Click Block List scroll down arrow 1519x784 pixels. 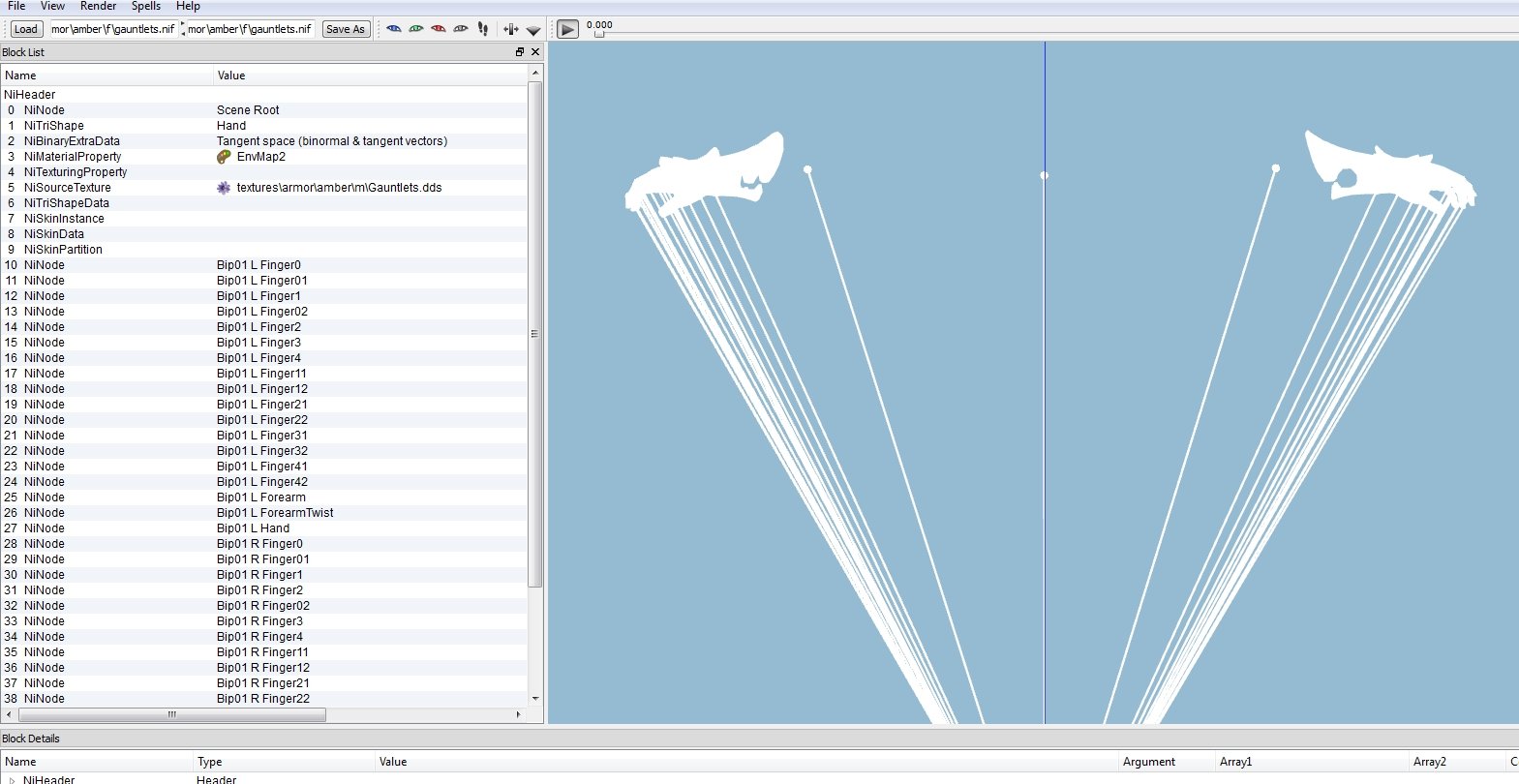tap(535, 698)
